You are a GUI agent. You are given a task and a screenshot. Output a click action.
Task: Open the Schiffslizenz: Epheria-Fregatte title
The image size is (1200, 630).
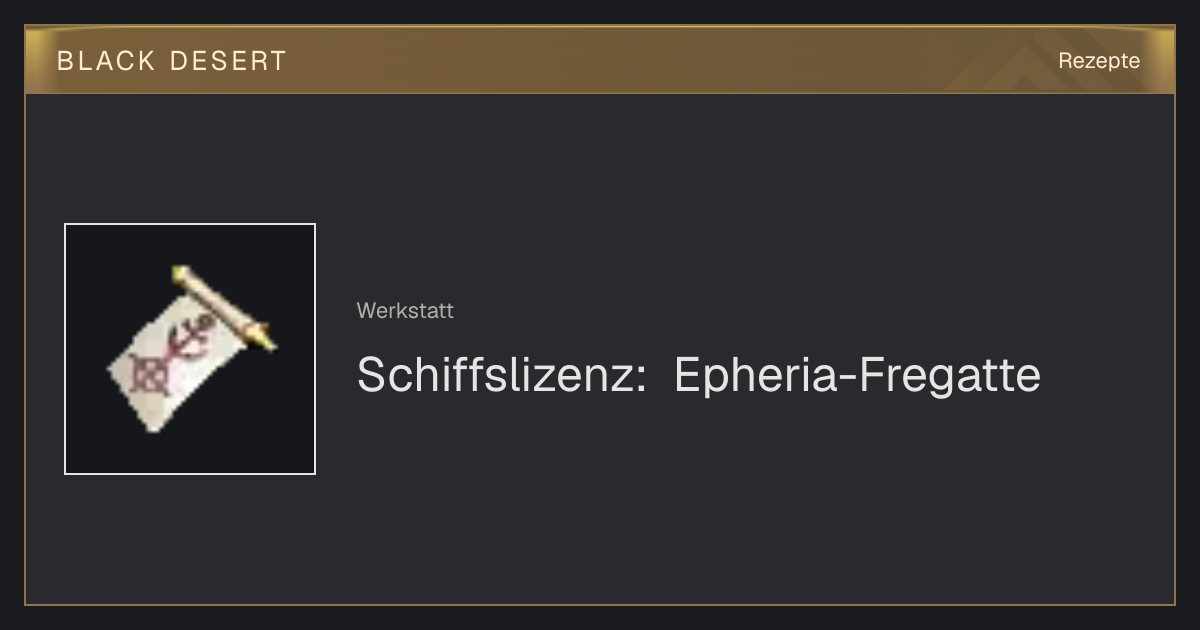click(x=699, y=375)
